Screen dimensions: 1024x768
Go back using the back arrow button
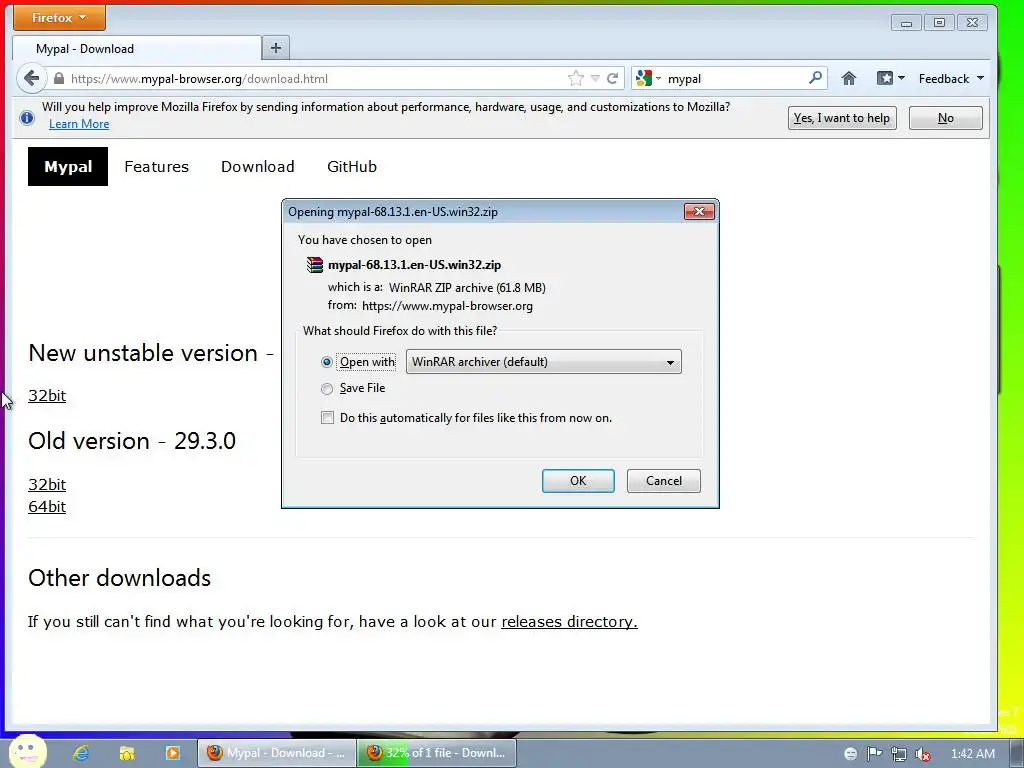[x=31, y=78]
